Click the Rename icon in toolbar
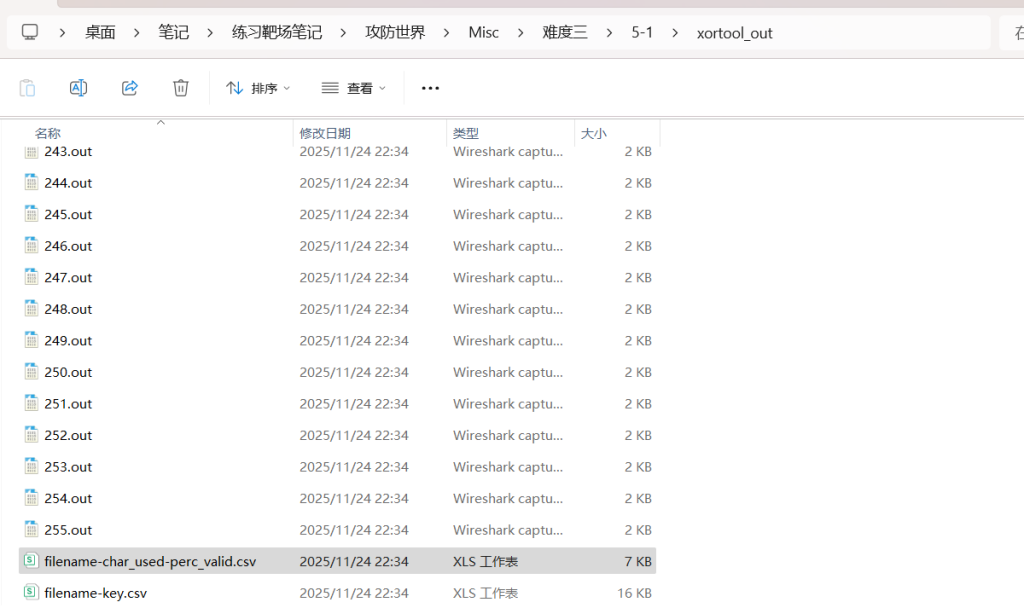This screenshot has width=1024, height=608. pyautogui.click(x=78, y=88)
